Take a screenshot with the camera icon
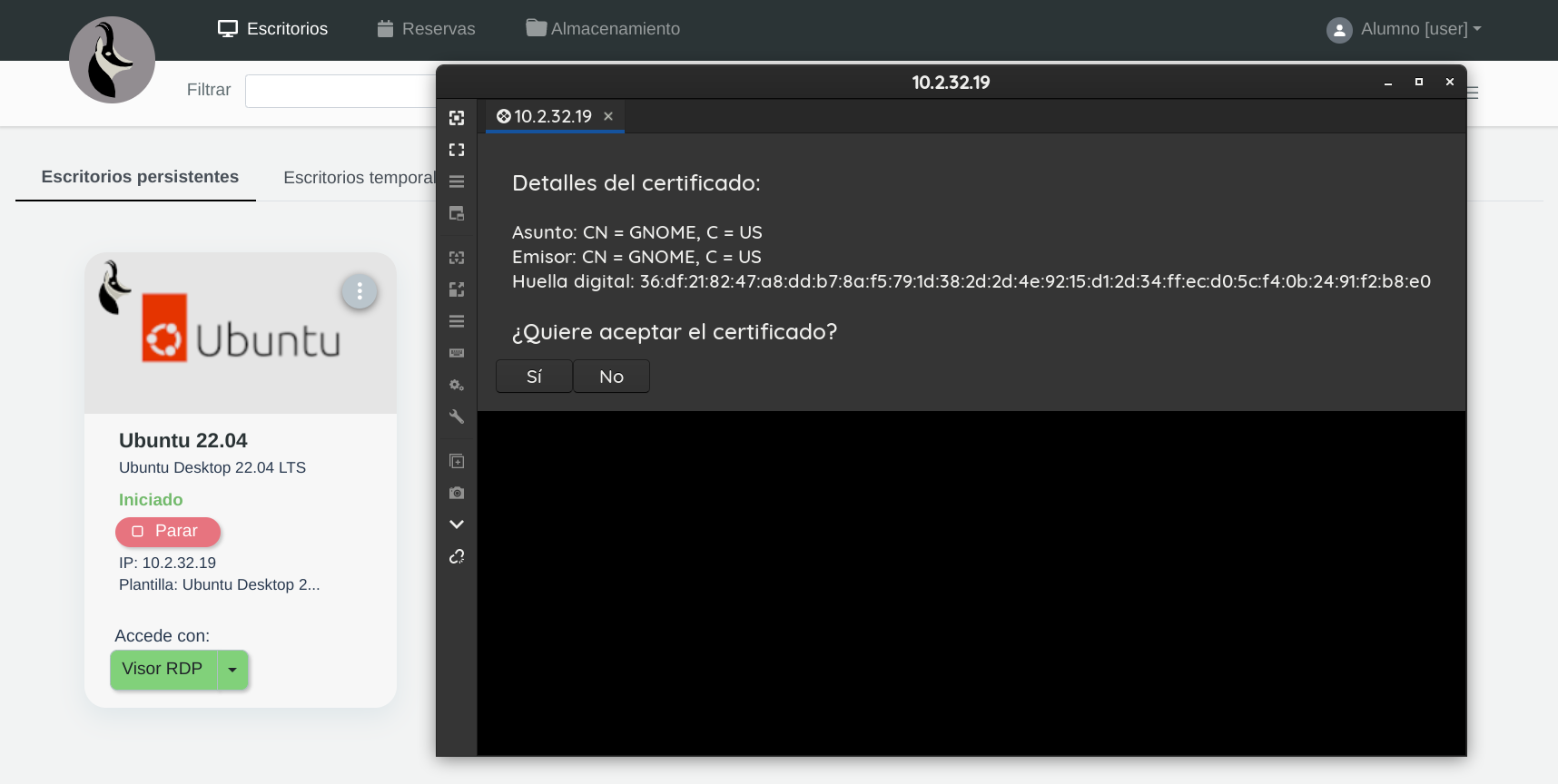This screenshot has width=1558, height=784. (457, 493)
